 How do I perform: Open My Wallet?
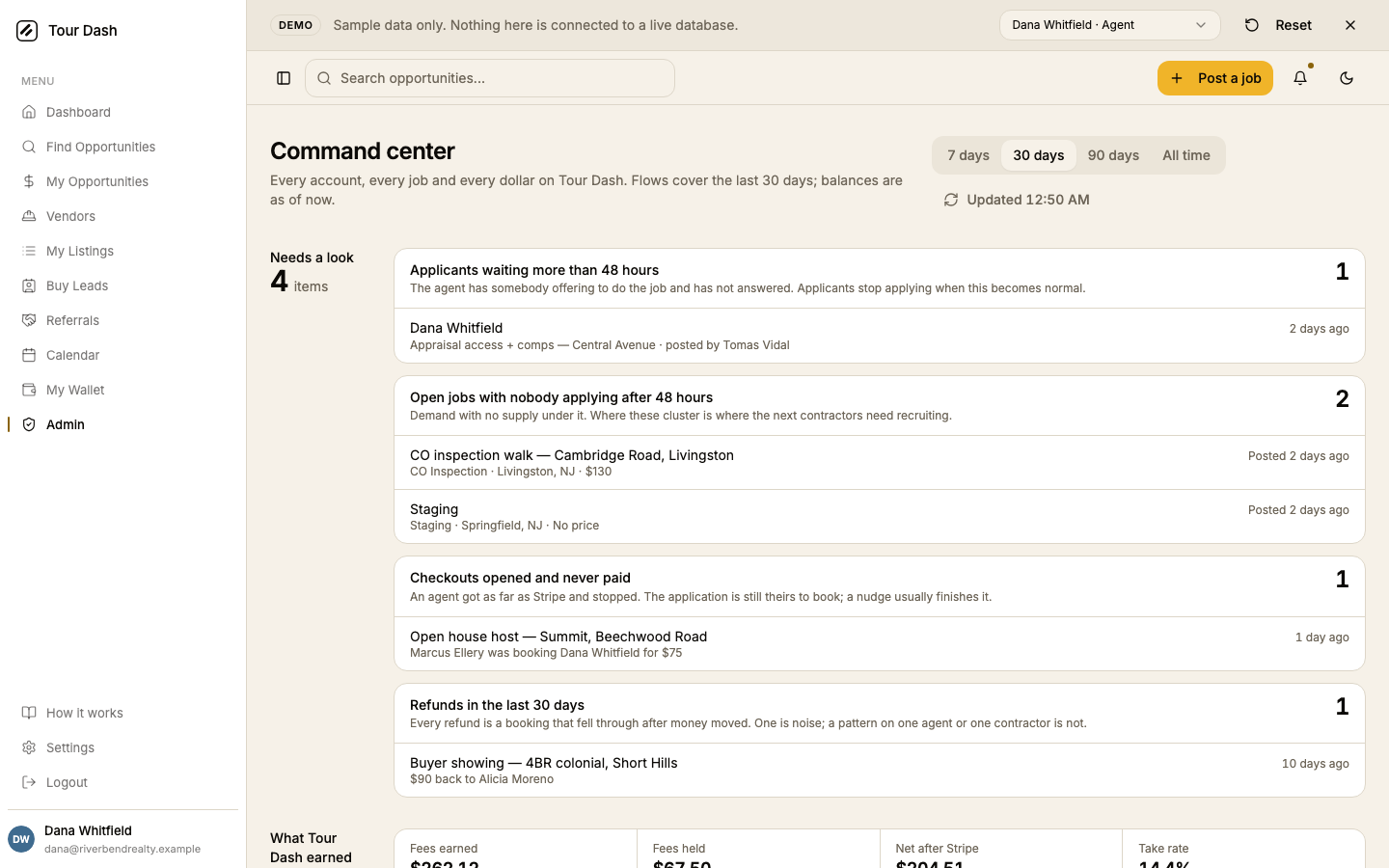pos(123,390)
